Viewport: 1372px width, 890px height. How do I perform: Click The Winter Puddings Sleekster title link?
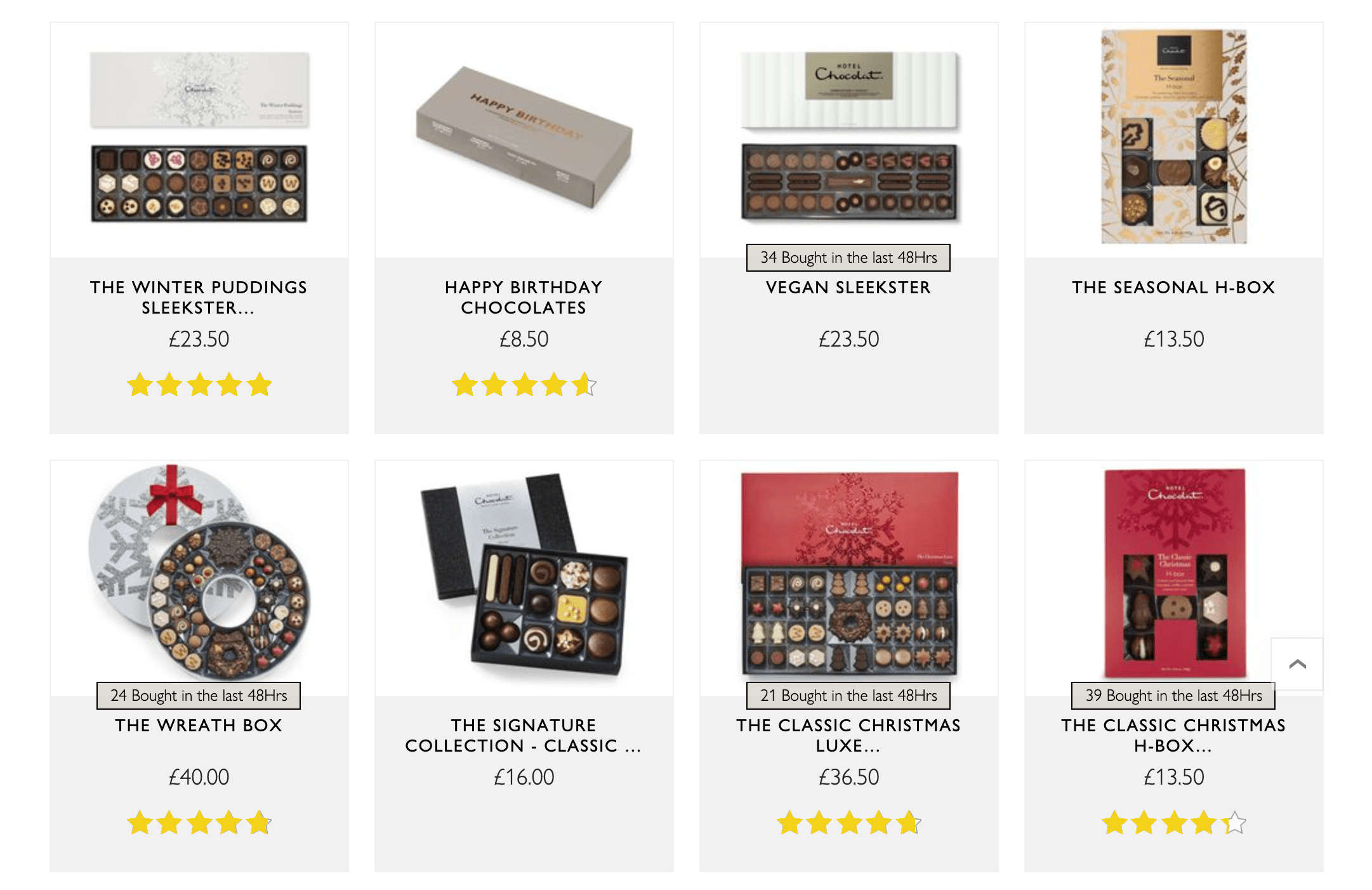pos(199,297)
